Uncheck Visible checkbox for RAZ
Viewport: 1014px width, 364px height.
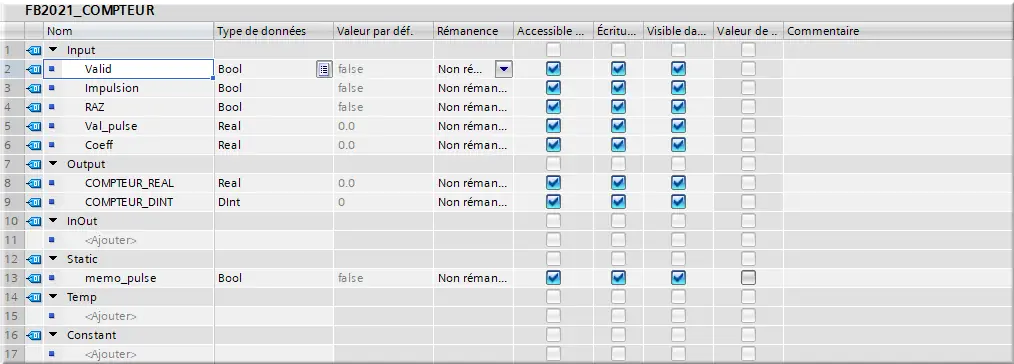click(678, 107)
